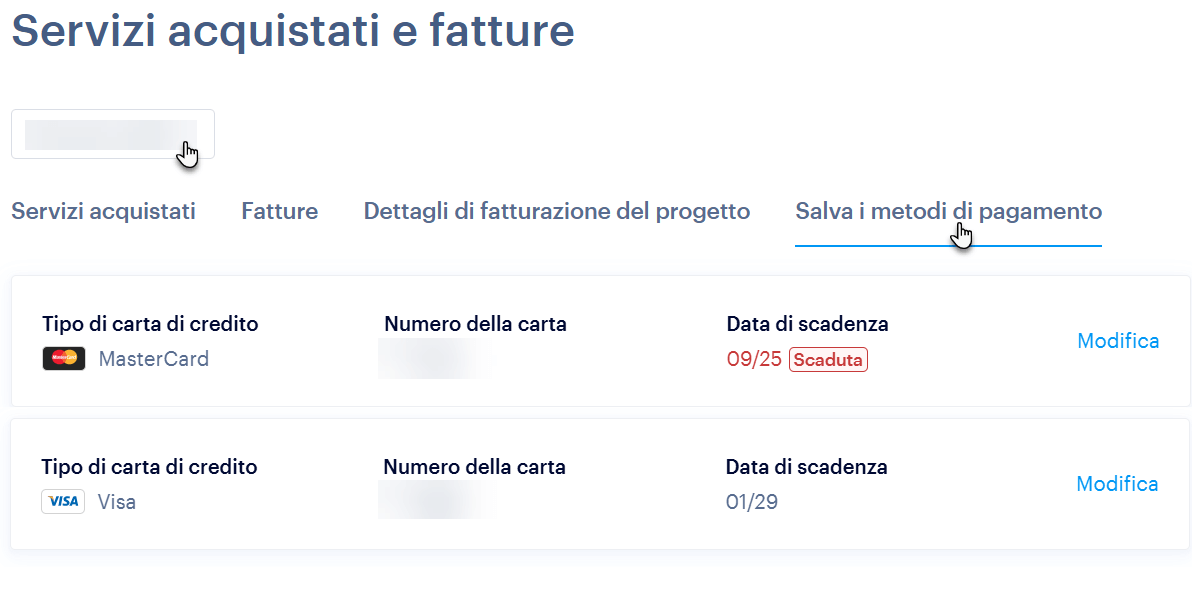Switch to the Servizi acquistati tab
This screenshot has width=1192, height=593.
103,211
